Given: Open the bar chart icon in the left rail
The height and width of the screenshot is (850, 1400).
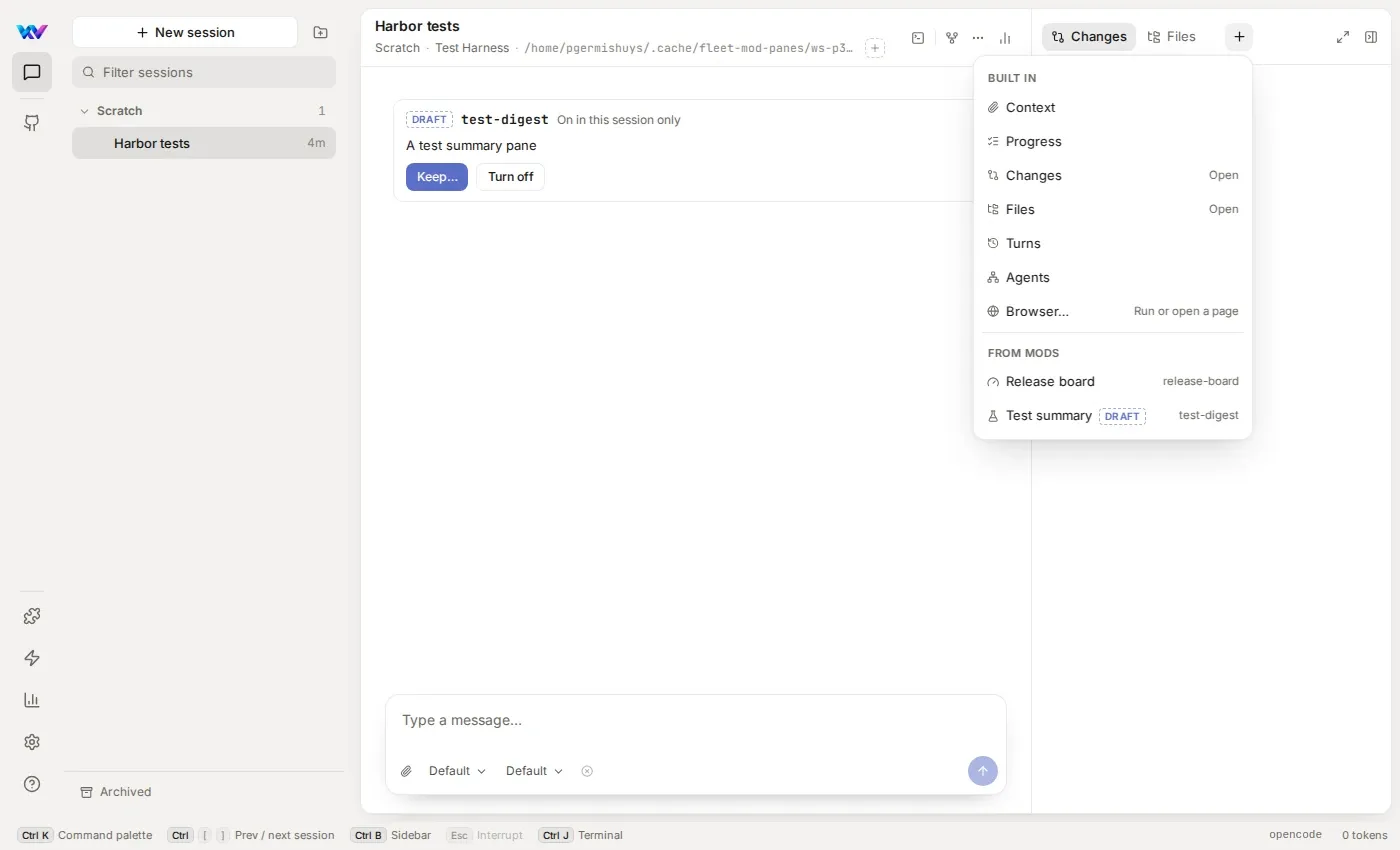Looking at the screenshot, I should click(32, 700).
